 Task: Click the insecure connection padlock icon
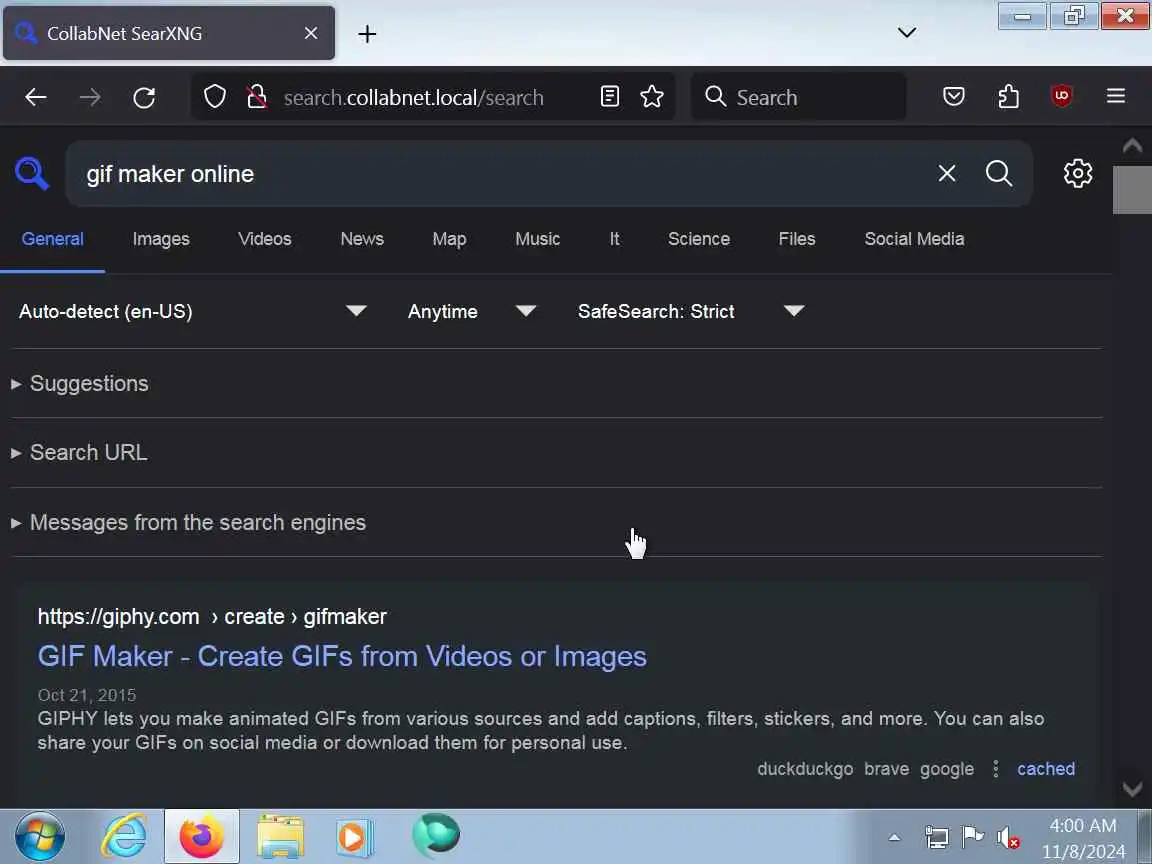tap(256, 96)
